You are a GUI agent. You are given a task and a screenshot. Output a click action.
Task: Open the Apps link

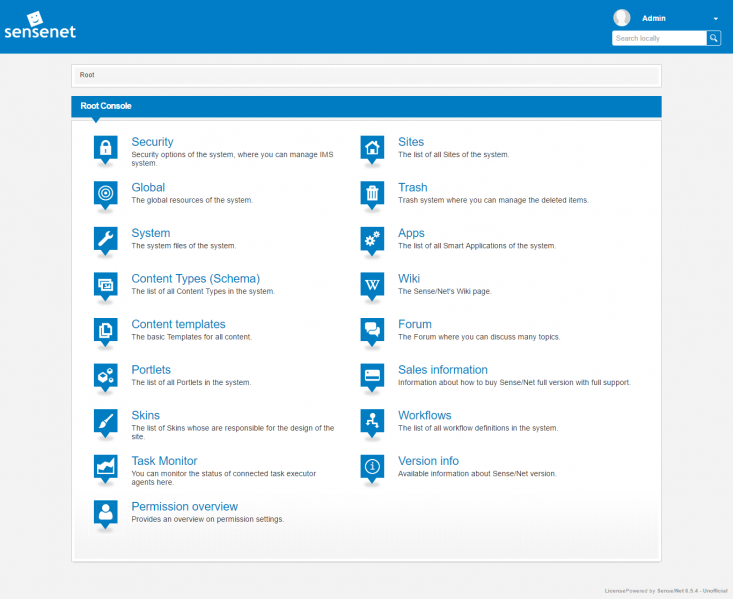[411, 233]
